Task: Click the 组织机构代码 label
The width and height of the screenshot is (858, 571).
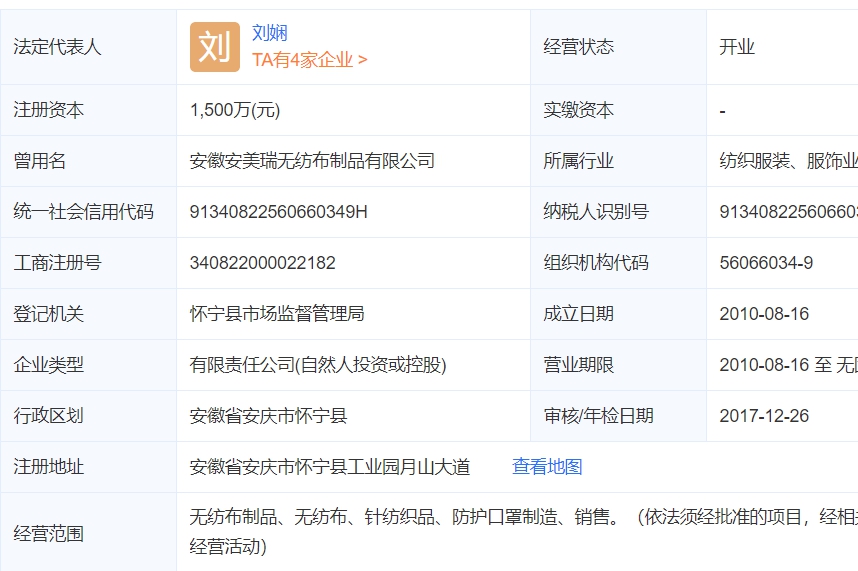Action: pos(596,263)
